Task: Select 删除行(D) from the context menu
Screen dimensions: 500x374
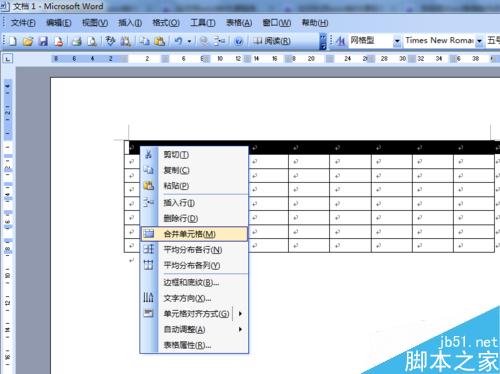Action: [194, 218]
